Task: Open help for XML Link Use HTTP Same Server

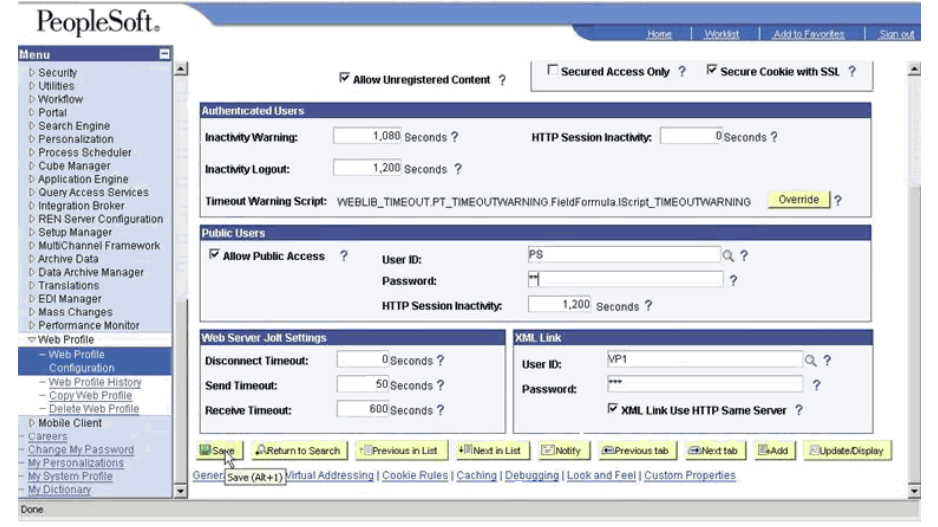Action: click(x=799, y=410)
